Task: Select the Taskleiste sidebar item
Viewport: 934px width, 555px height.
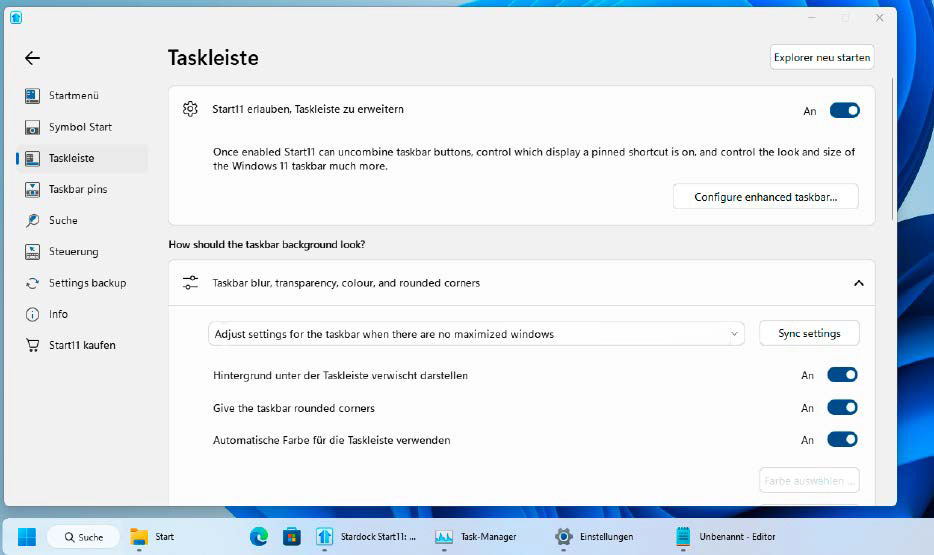Action: tap(82, 158)
